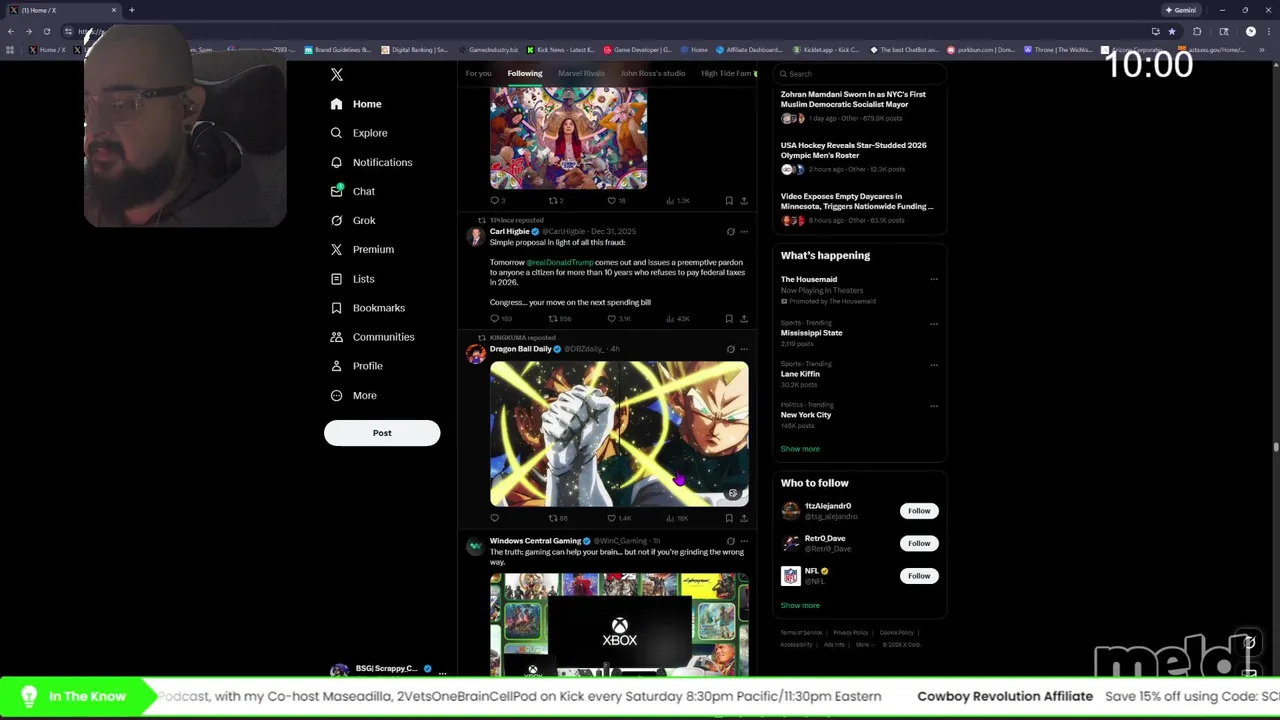Follow 1tzAlejandr0
1280x720 pixels.
tap(919, 511)
